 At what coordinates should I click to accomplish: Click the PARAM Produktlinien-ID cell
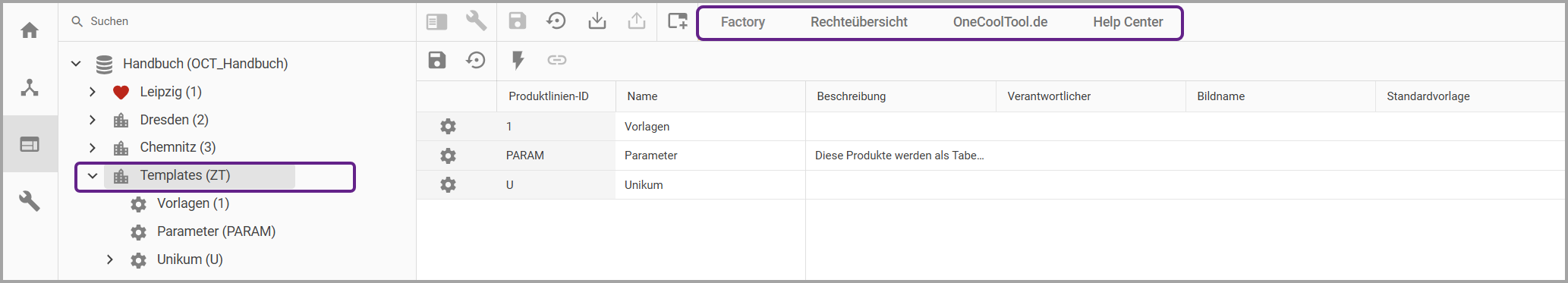point(556,156)
